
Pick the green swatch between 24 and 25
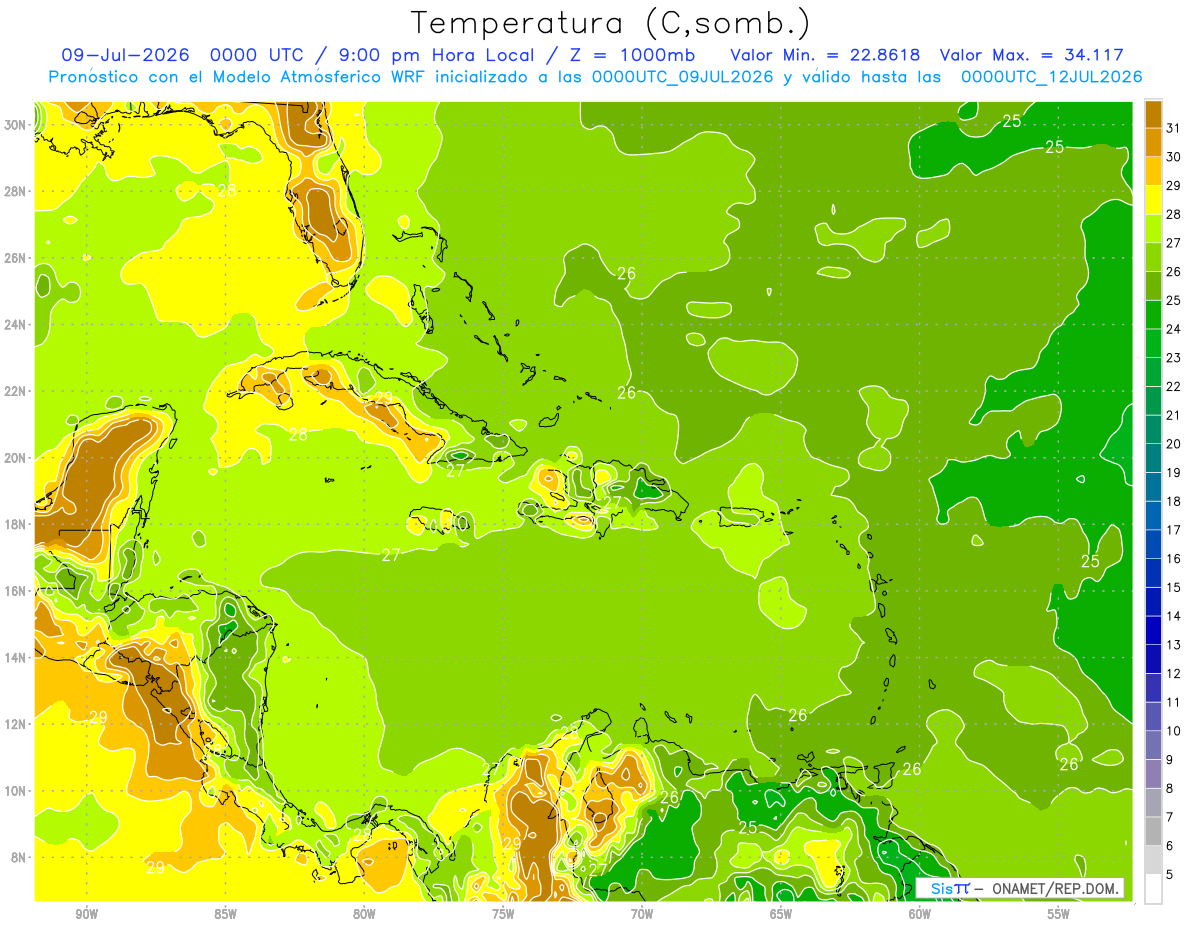pos(1153,315)
